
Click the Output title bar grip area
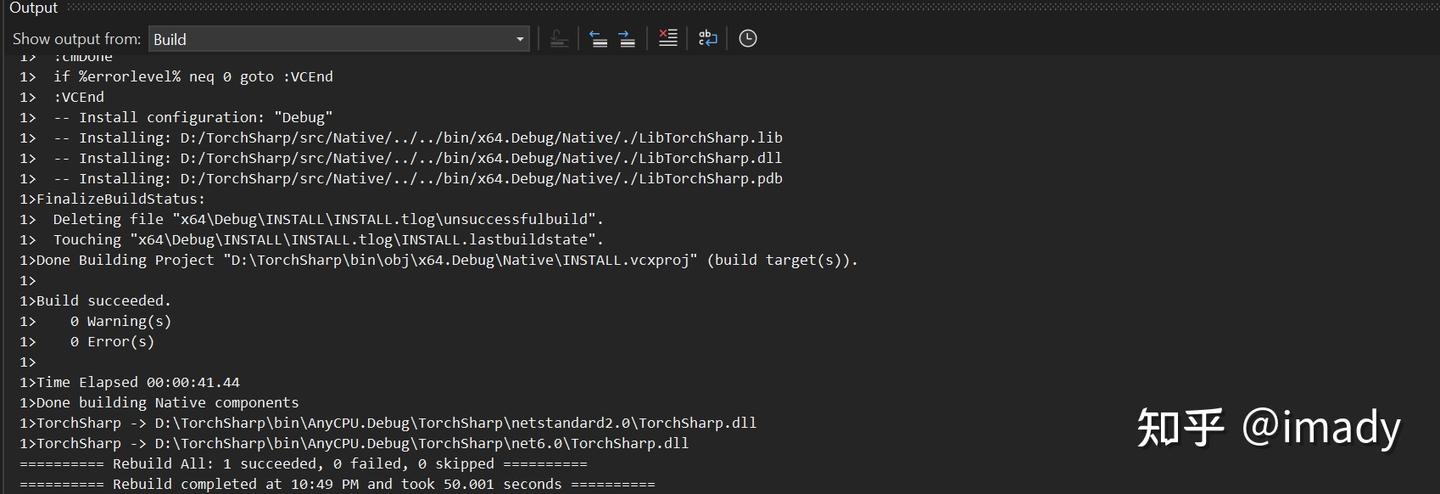click(750, 8)
